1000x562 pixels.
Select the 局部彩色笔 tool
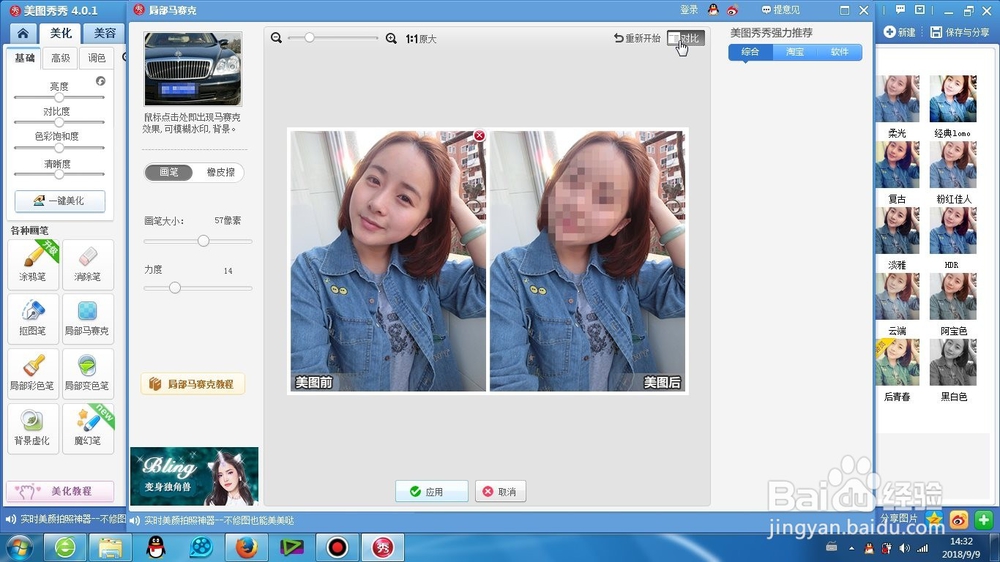33,374
